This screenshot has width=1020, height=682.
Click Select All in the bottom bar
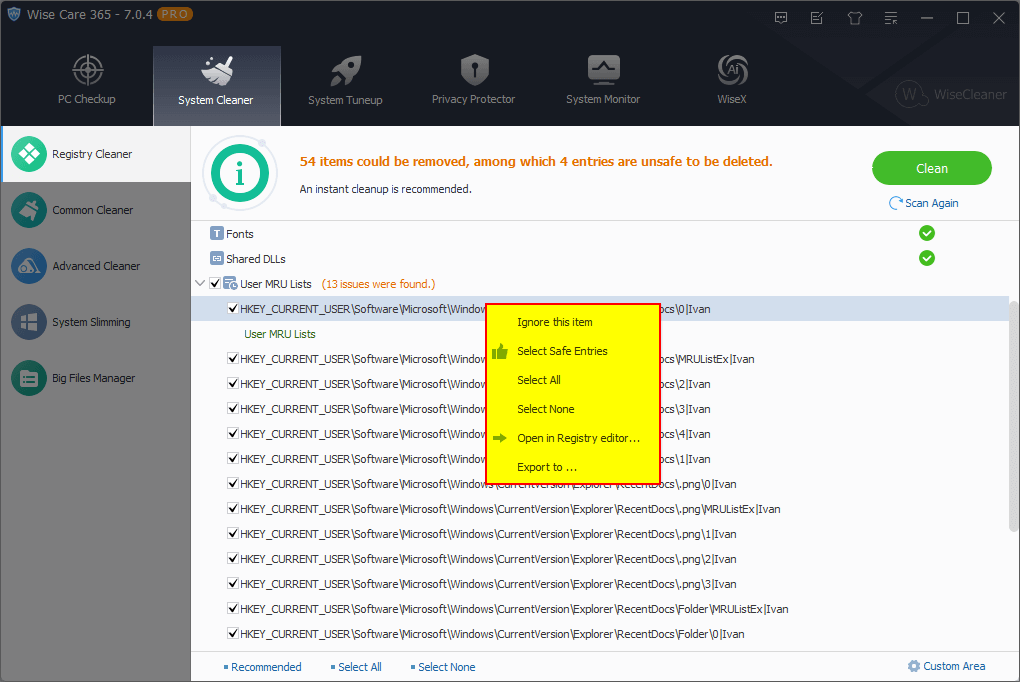coord(360,667)
